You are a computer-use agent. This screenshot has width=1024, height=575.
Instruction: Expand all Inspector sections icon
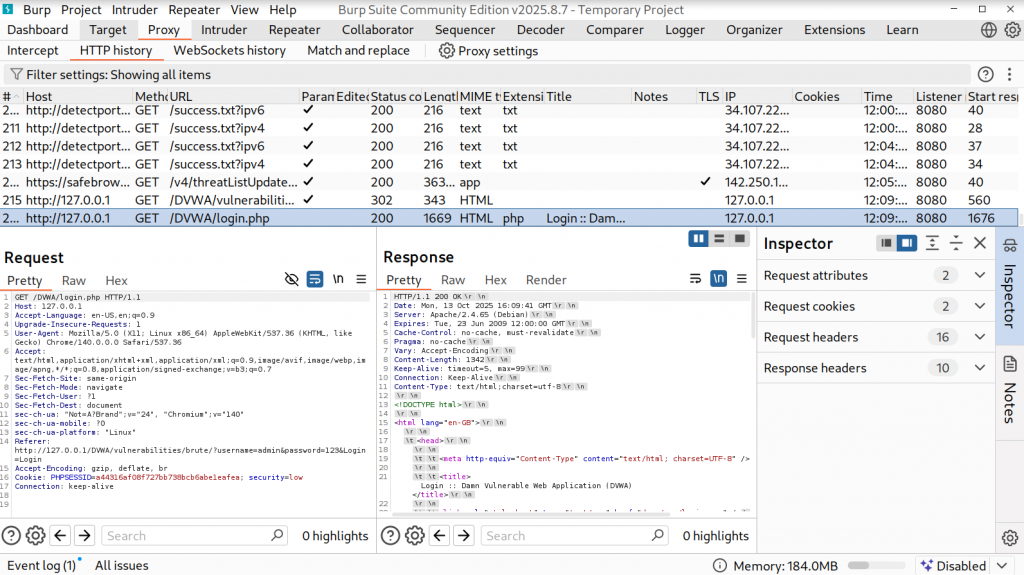point(932,243)
